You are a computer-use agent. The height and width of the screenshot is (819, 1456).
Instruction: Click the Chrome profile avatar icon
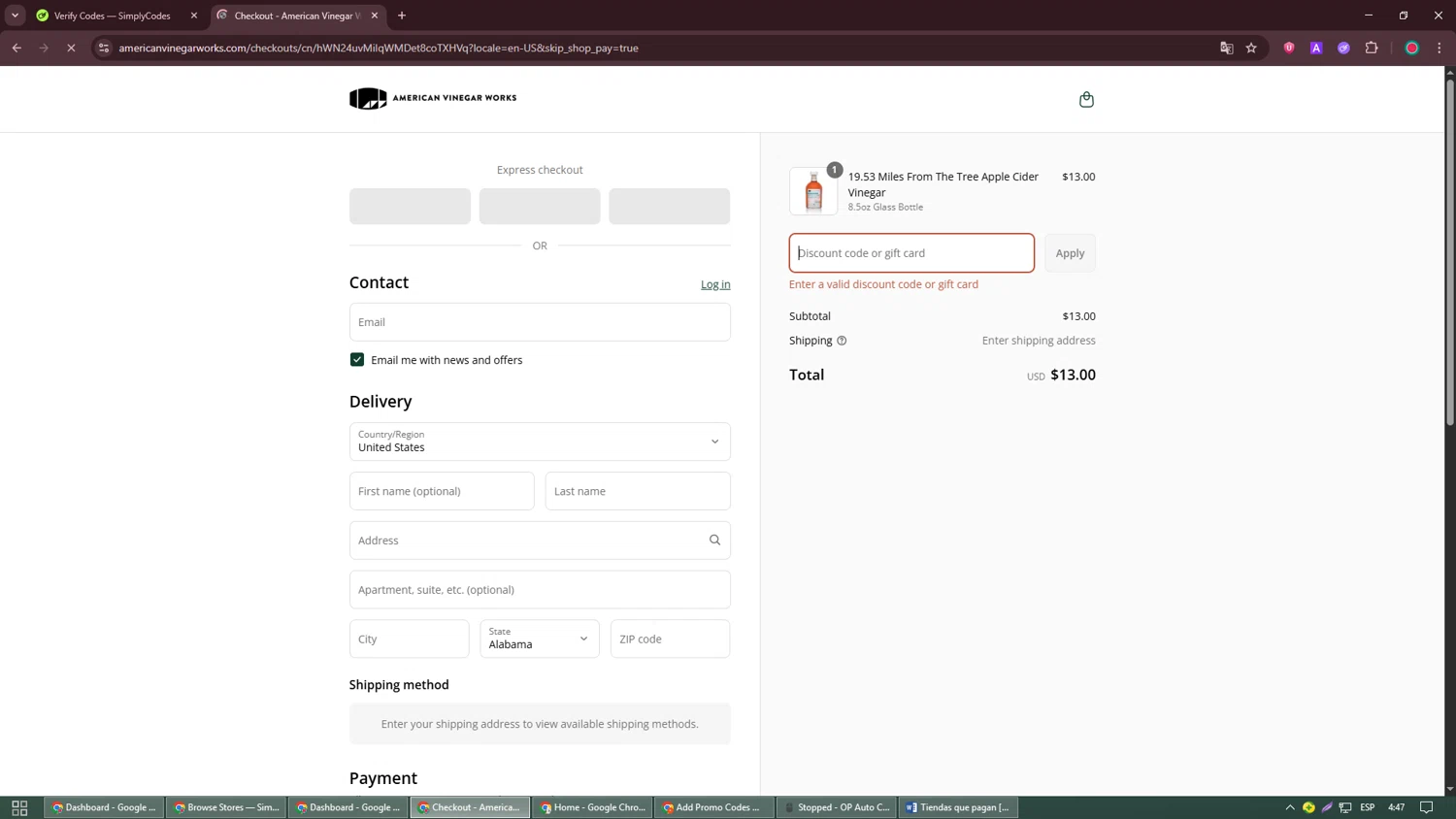click(x=1412, y=48)
